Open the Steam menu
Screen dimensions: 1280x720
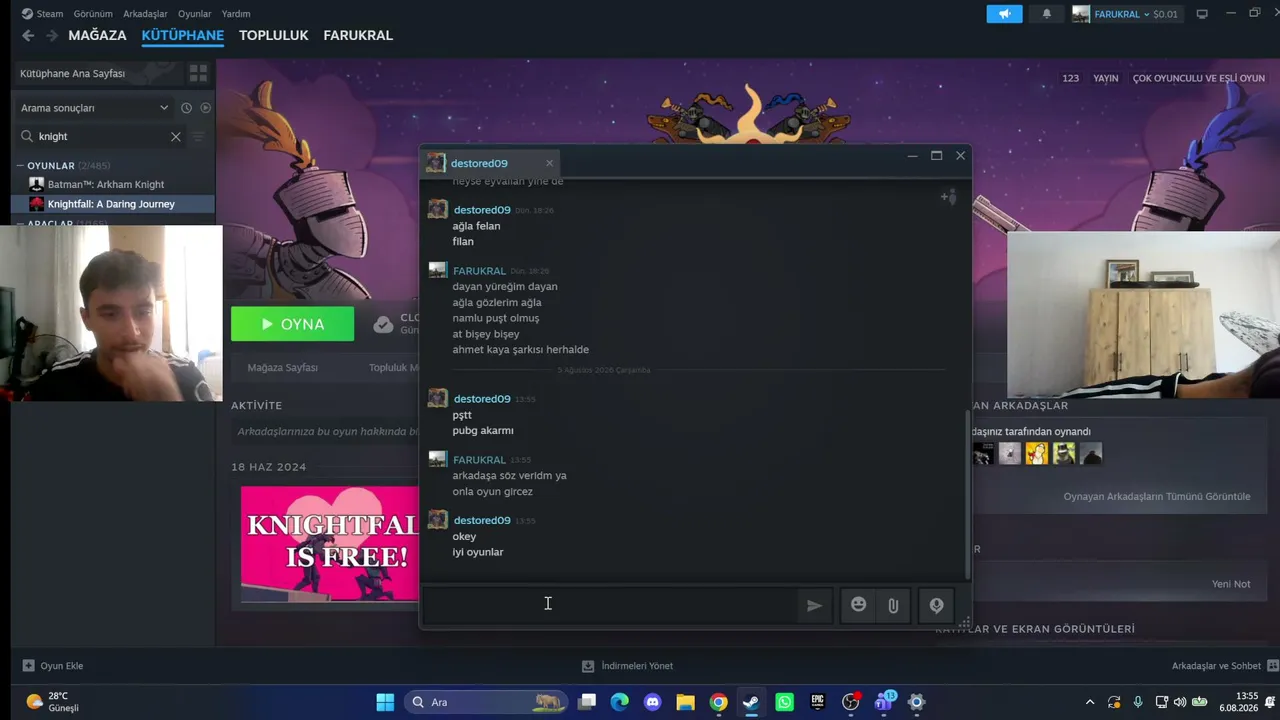pos(42,14)
